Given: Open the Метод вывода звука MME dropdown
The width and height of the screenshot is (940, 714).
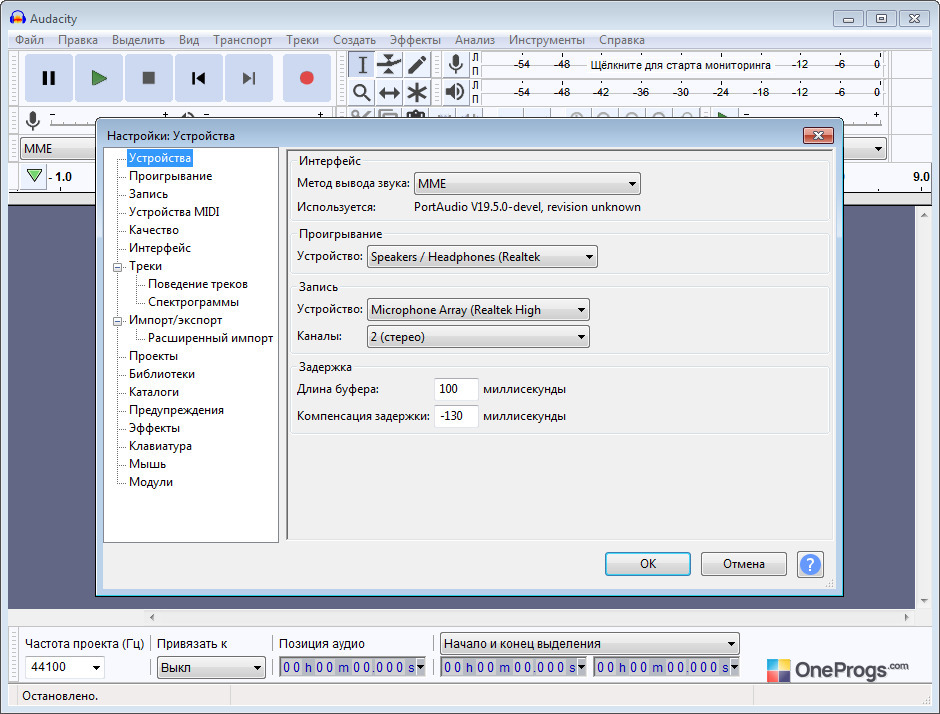Looking at the screenshot, I should [x=527, y=183].
